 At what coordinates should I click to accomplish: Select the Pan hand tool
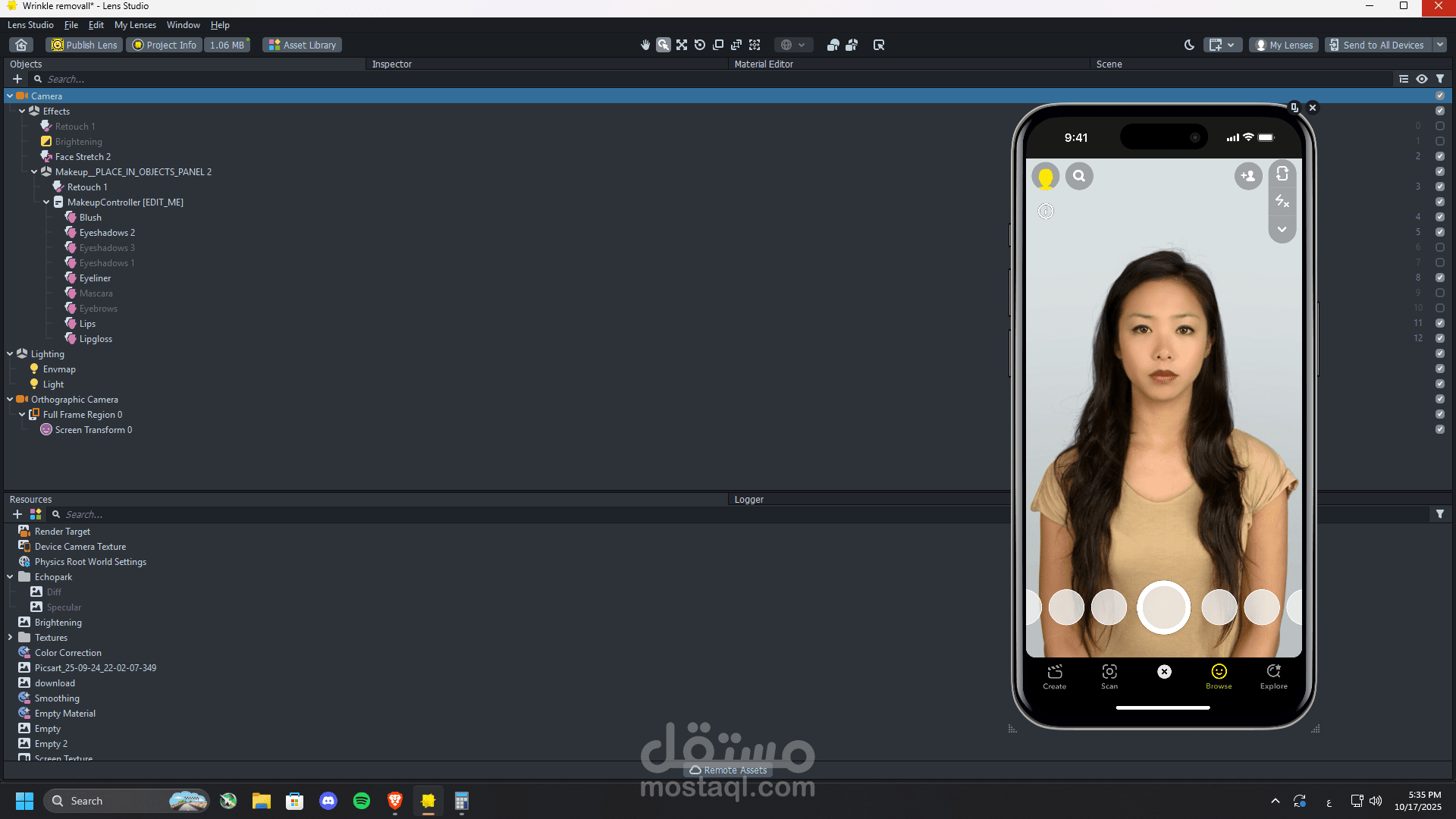(x=645, y=45)
